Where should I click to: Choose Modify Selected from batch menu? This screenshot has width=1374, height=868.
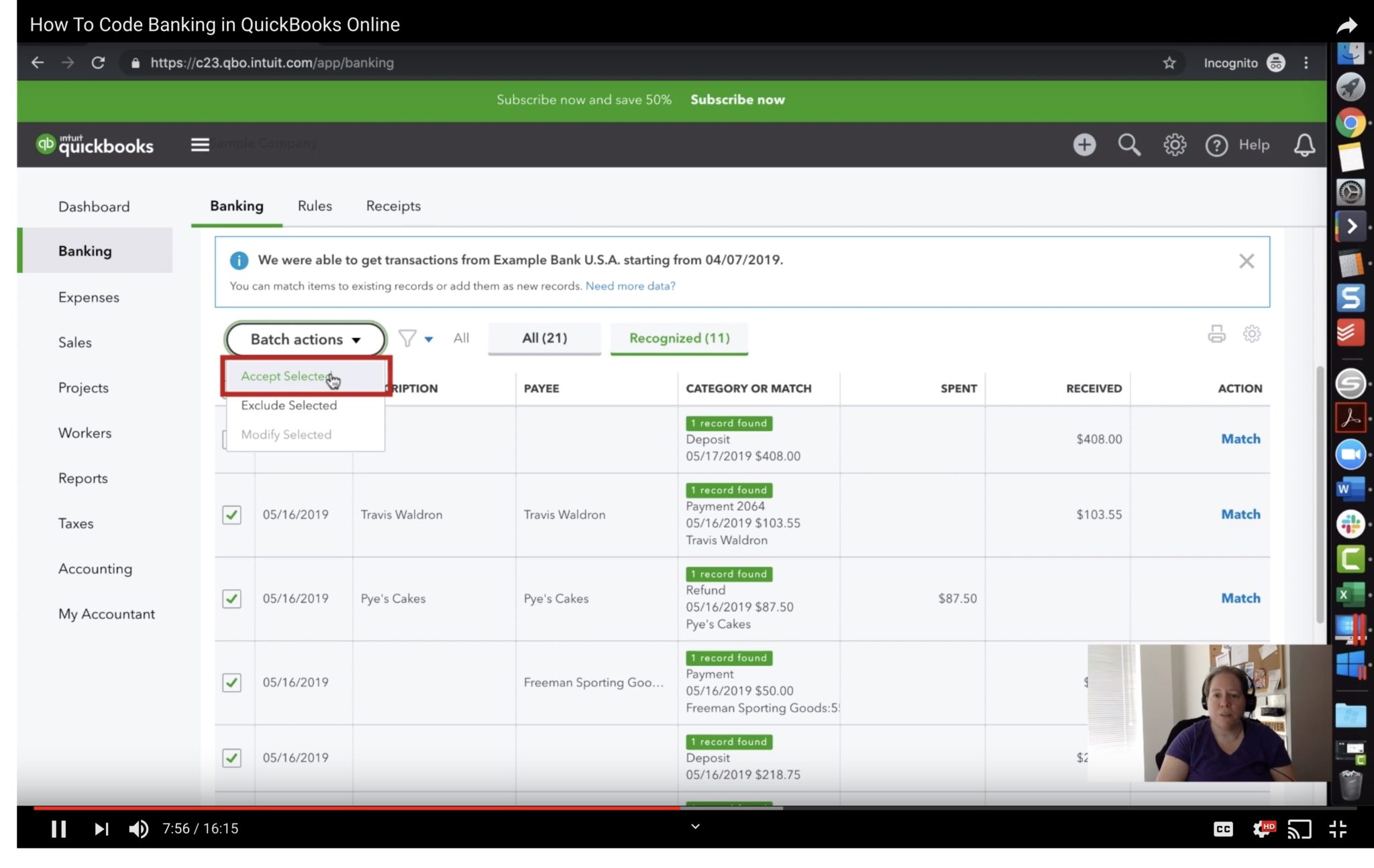coord(305,435)
